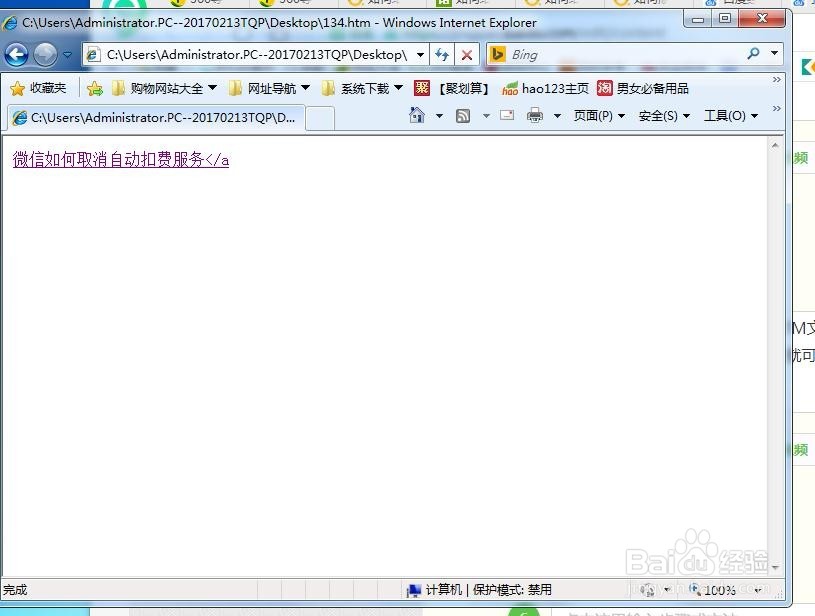Click the IE logo in title bar
Image resolution: width=815 pixels, height=616 pixels.
[x=10, y=23]
